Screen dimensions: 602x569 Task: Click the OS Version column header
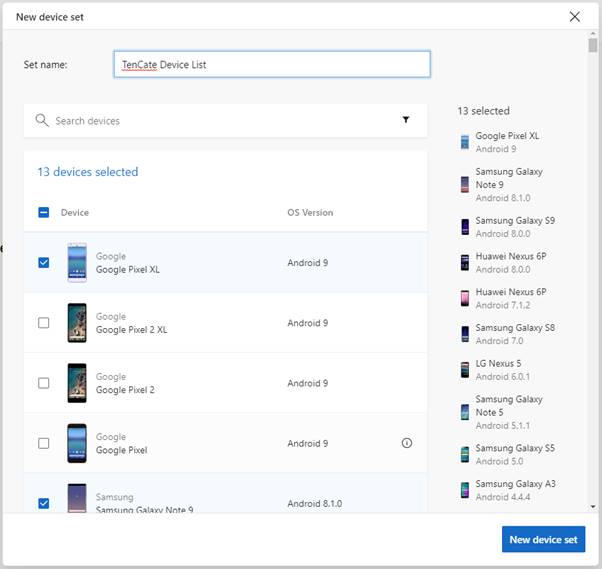(x=310, y=212)
